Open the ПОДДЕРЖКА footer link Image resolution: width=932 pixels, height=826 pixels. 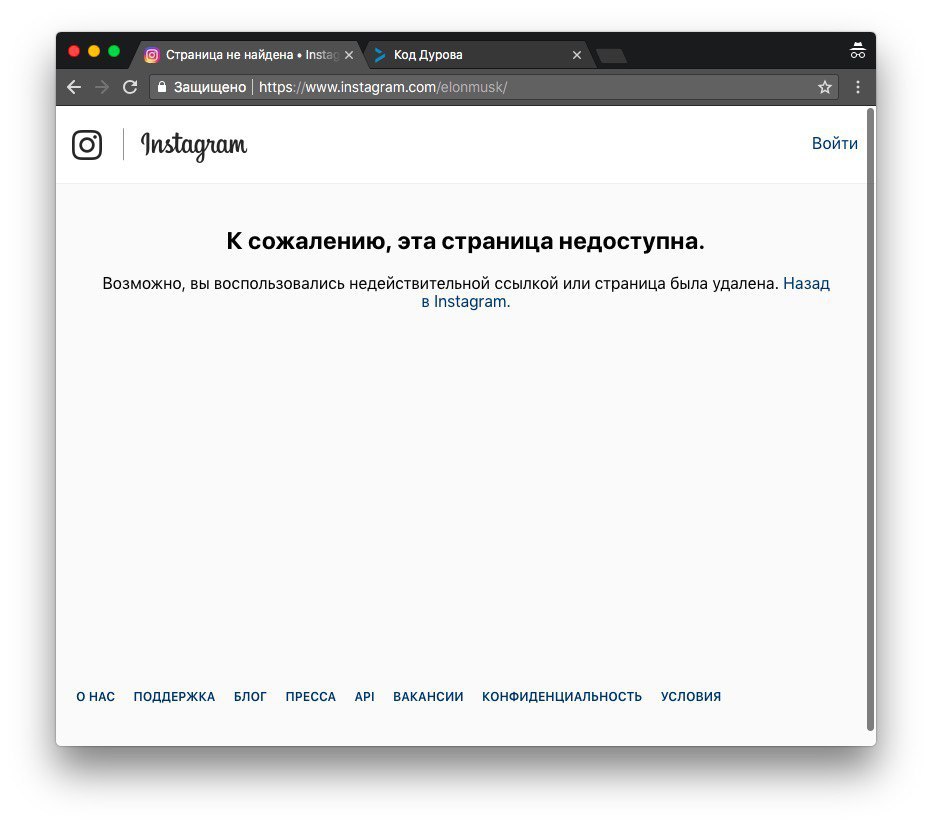(174, 696)
